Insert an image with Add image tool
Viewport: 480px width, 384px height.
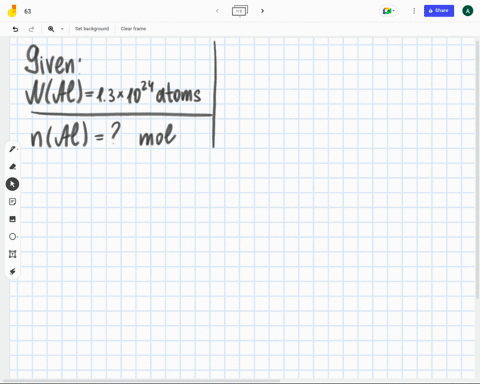click(13, 219)
